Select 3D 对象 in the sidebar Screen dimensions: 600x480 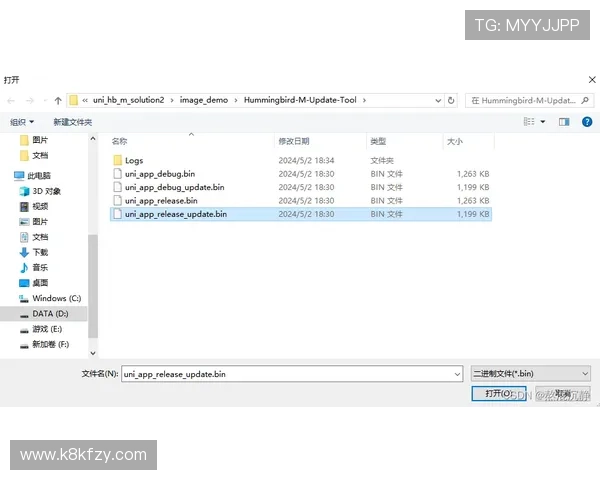click(x=46, y=191)
